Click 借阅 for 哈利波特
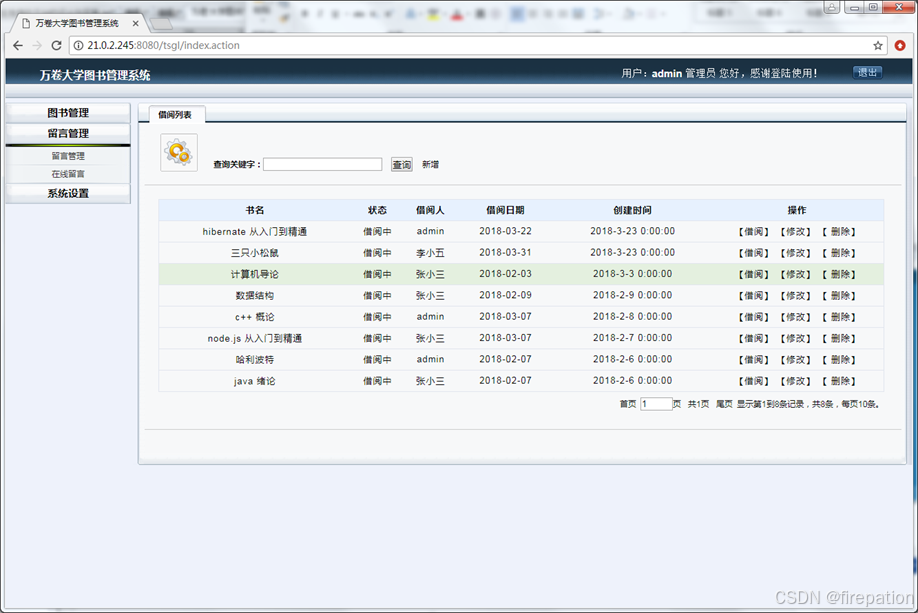Image resolution: width=918 pixels, height=613 pixels. point(754,359)
